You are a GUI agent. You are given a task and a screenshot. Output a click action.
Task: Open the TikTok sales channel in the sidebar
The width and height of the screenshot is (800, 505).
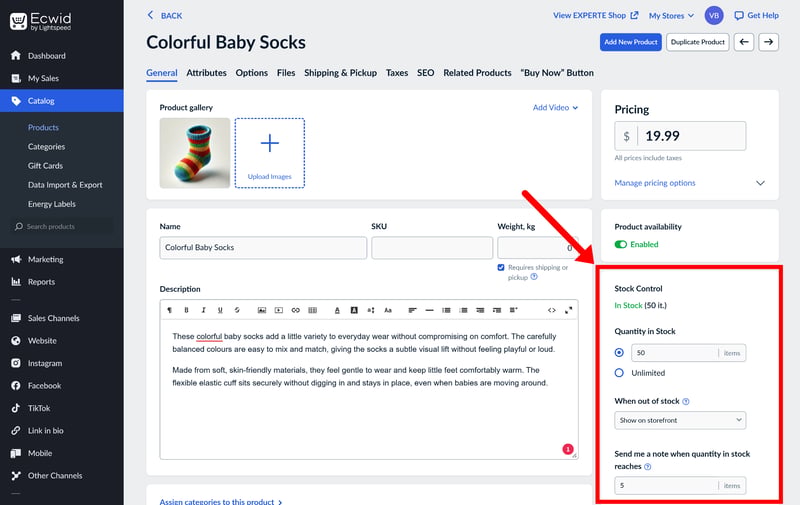(x=39, y=408)
